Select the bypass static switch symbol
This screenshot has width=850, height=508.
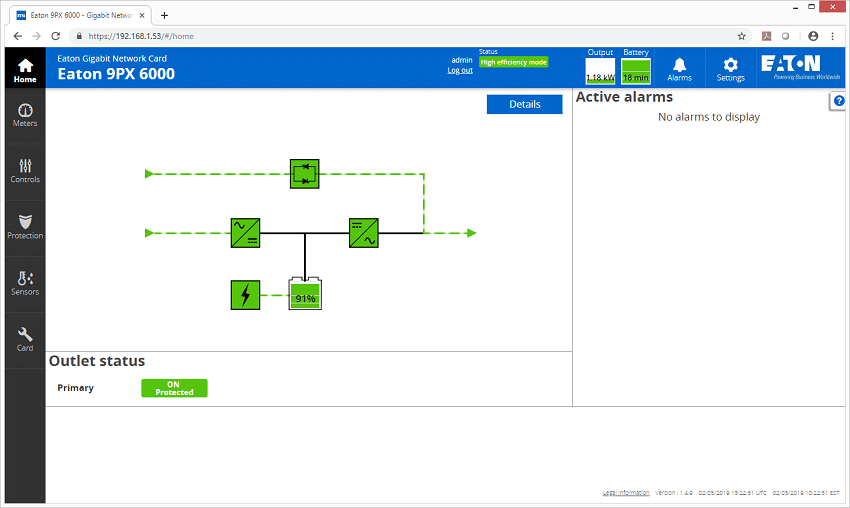click(x=305, y=174)
